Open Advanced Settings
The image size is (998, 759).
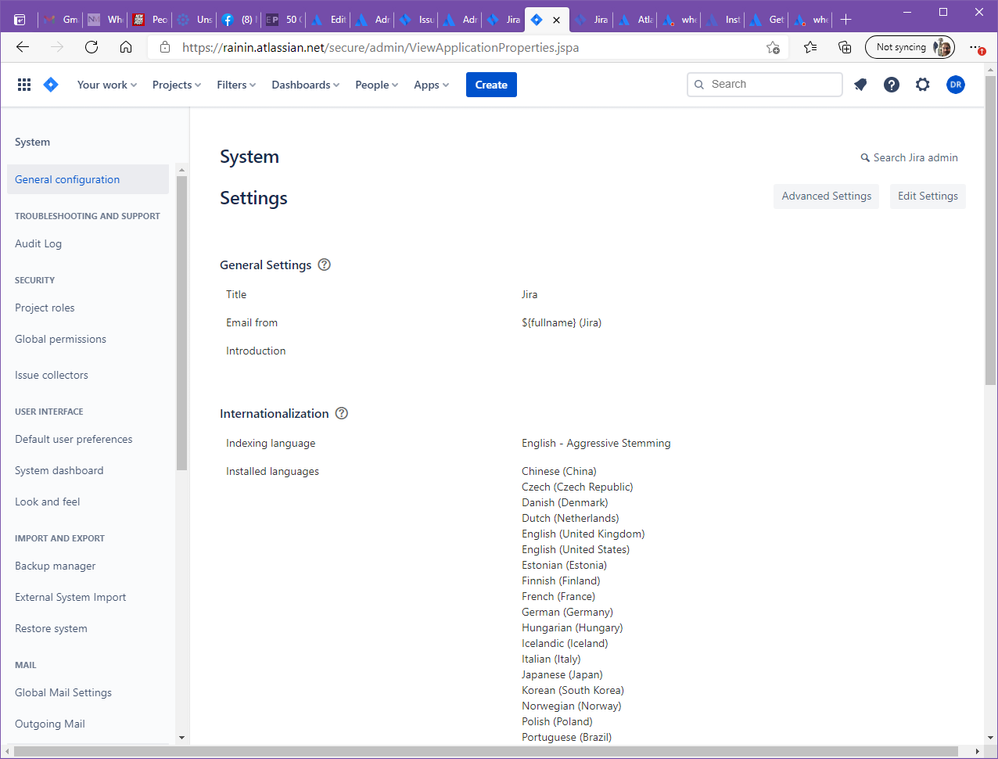tap(826, 196)
